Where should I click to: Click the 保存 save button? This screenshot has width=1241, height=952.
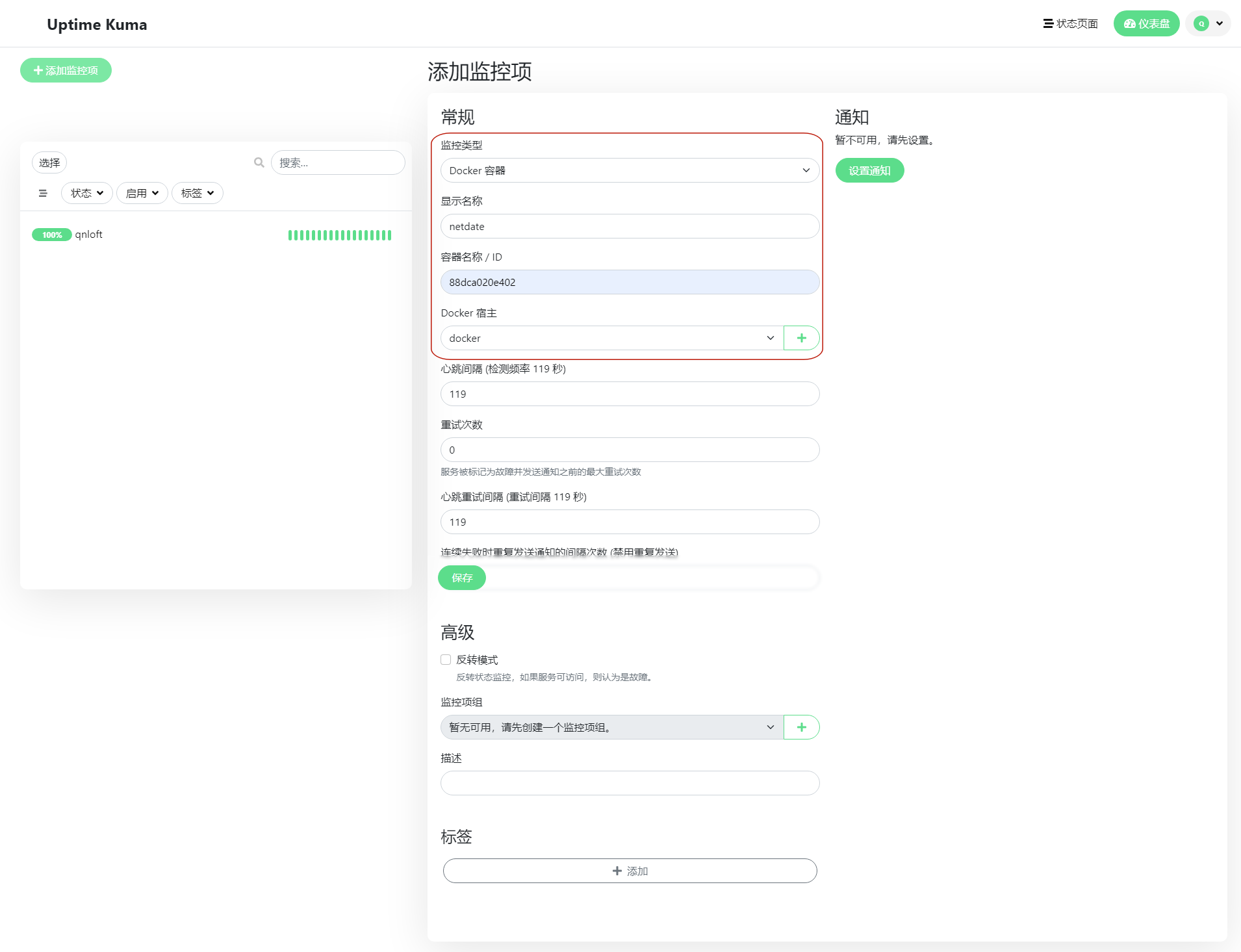coord(462,578)
